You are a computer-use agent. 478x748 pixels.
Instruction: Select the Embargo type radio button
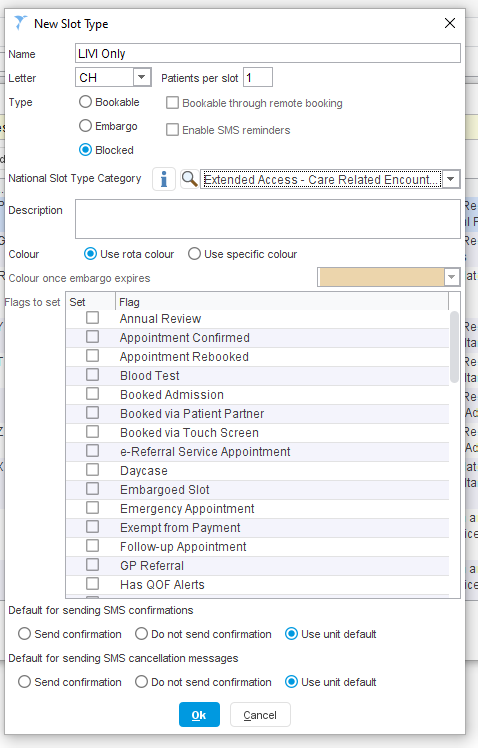[85, 125]
